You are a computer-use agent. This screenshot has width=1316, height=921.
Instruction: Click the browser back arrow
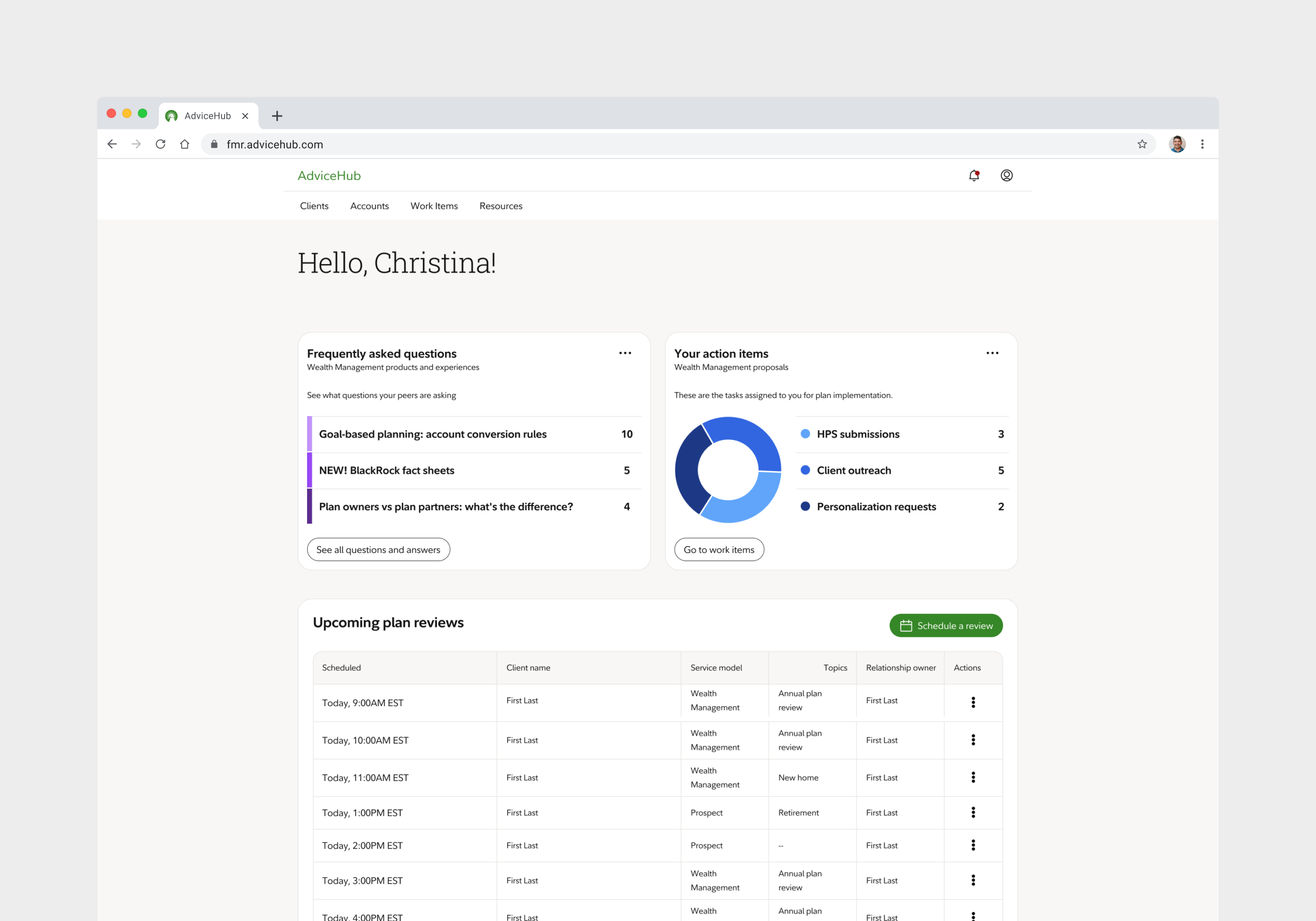(x=112, y=144)
